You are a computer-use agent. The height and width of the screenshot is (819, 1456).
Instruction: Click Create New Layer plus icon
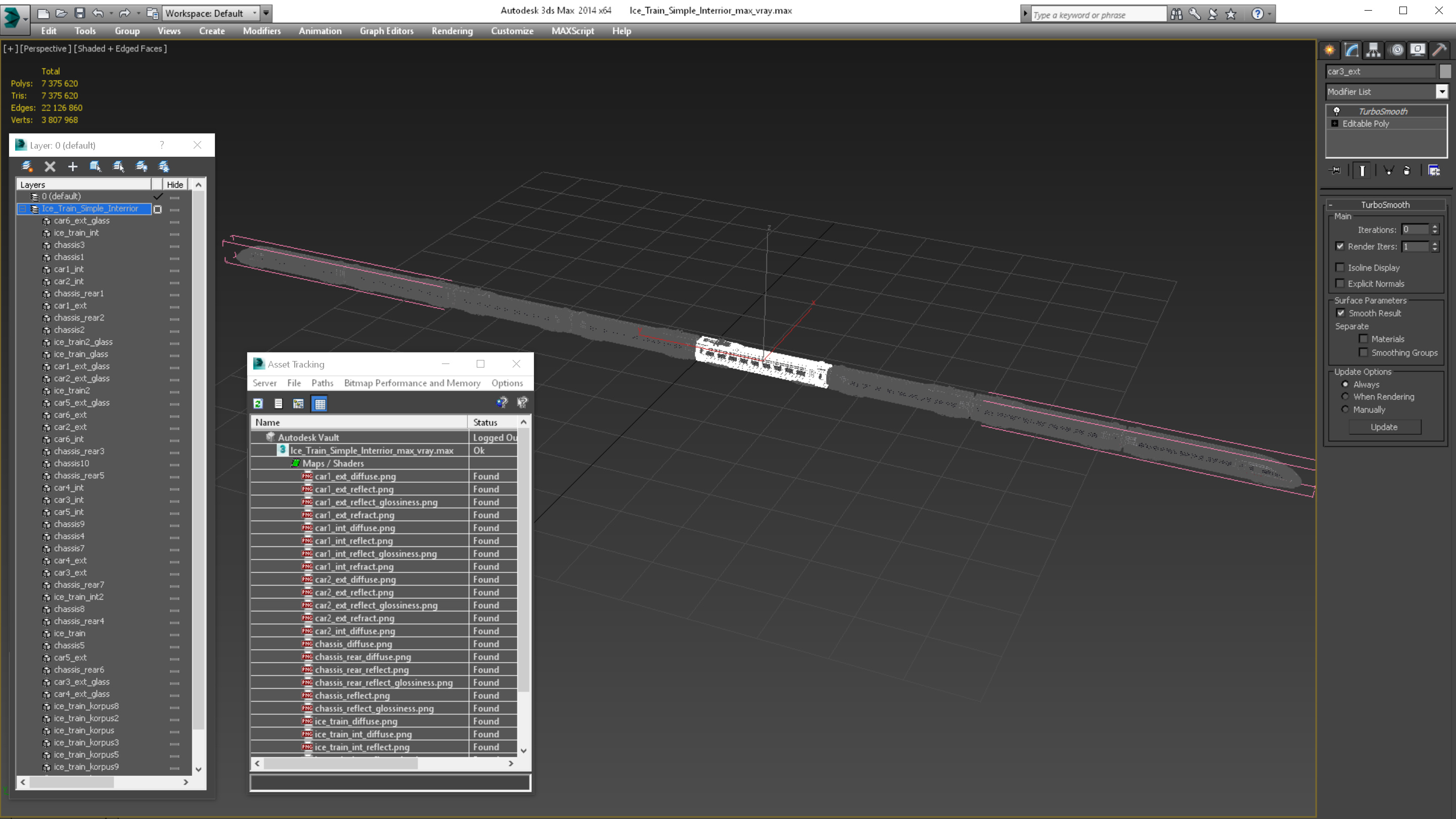click(x=72, y=167)
